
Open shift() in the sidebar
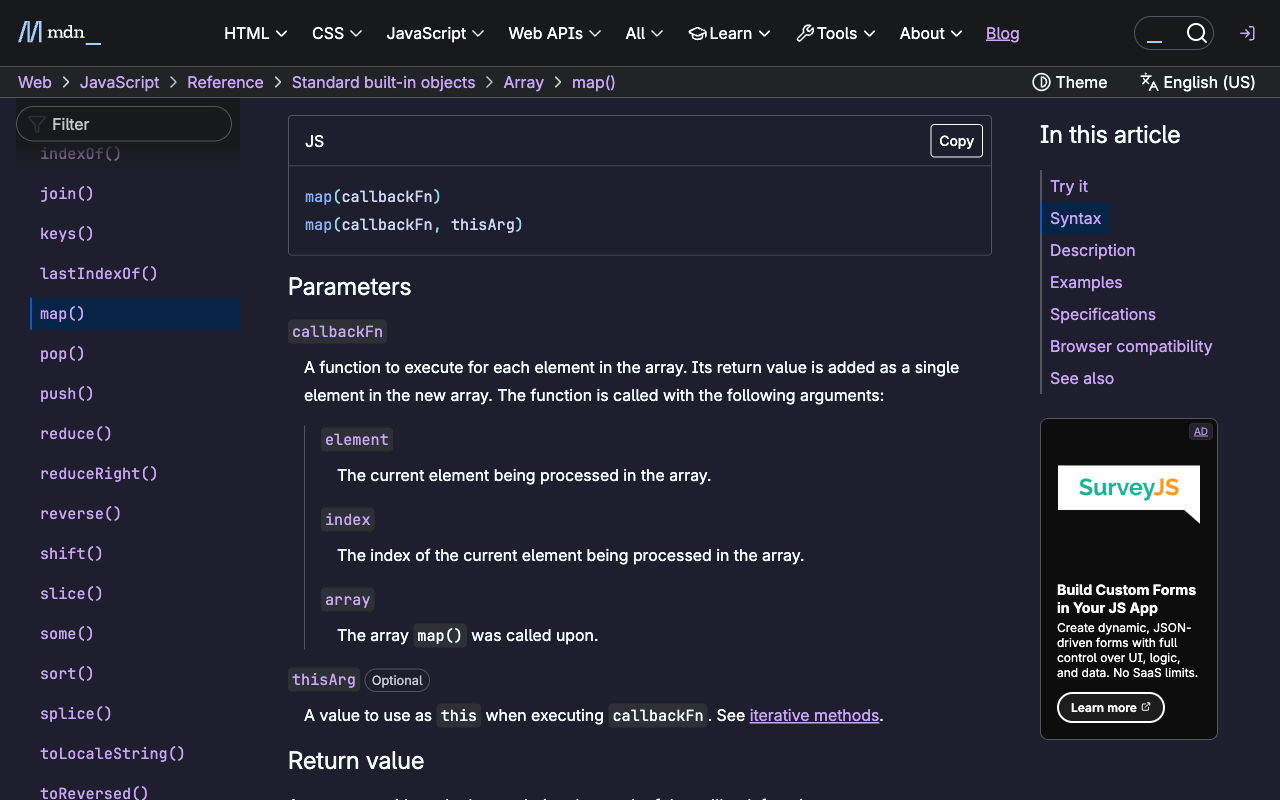[71, 553]
